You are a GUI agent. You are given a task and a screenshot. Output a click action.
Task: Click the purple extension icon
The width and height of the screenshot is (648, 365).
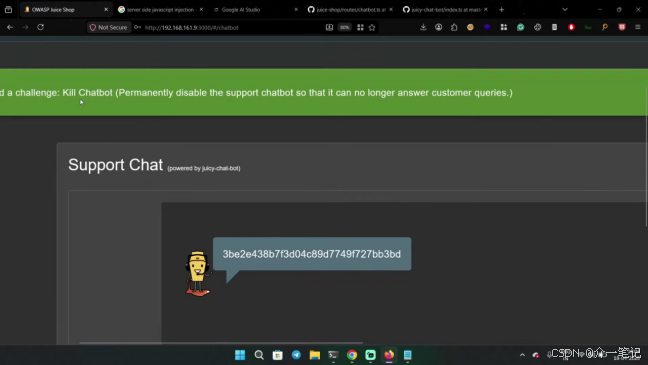point(487,27)
